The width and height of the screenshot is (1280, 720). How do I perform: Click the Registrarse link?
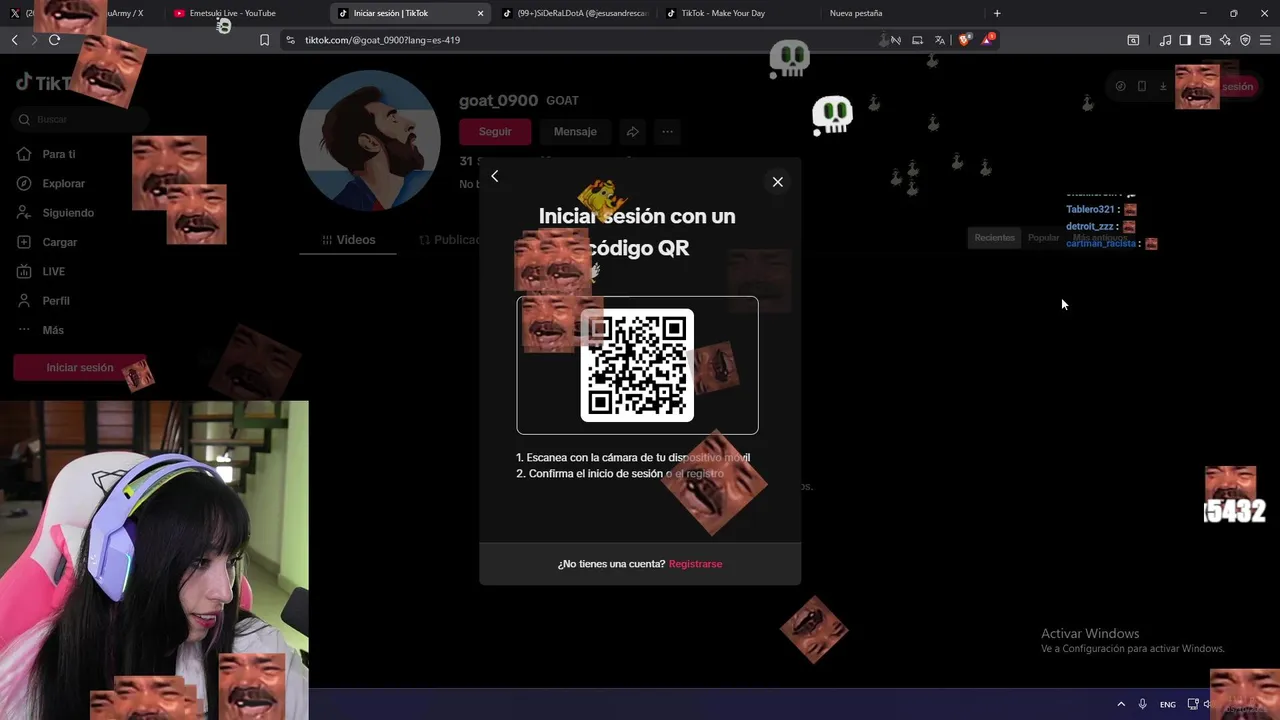(695, 564)
